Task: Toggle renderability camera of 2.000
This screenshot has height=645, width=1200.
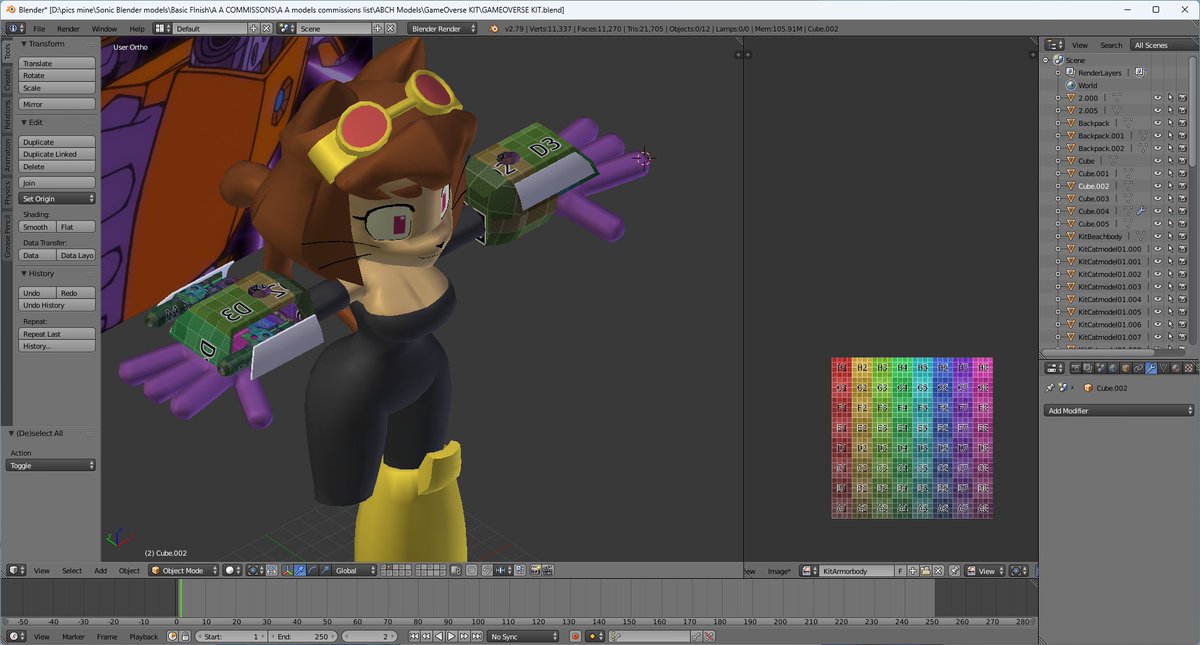Action: point(1183,98)
